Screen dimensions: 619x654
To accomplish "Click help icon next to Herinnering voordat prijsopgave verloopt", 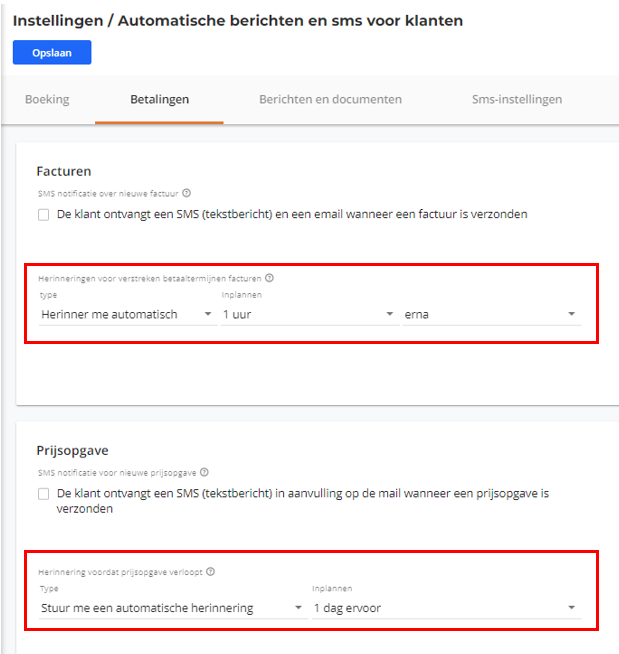I will tap(211, 572).
